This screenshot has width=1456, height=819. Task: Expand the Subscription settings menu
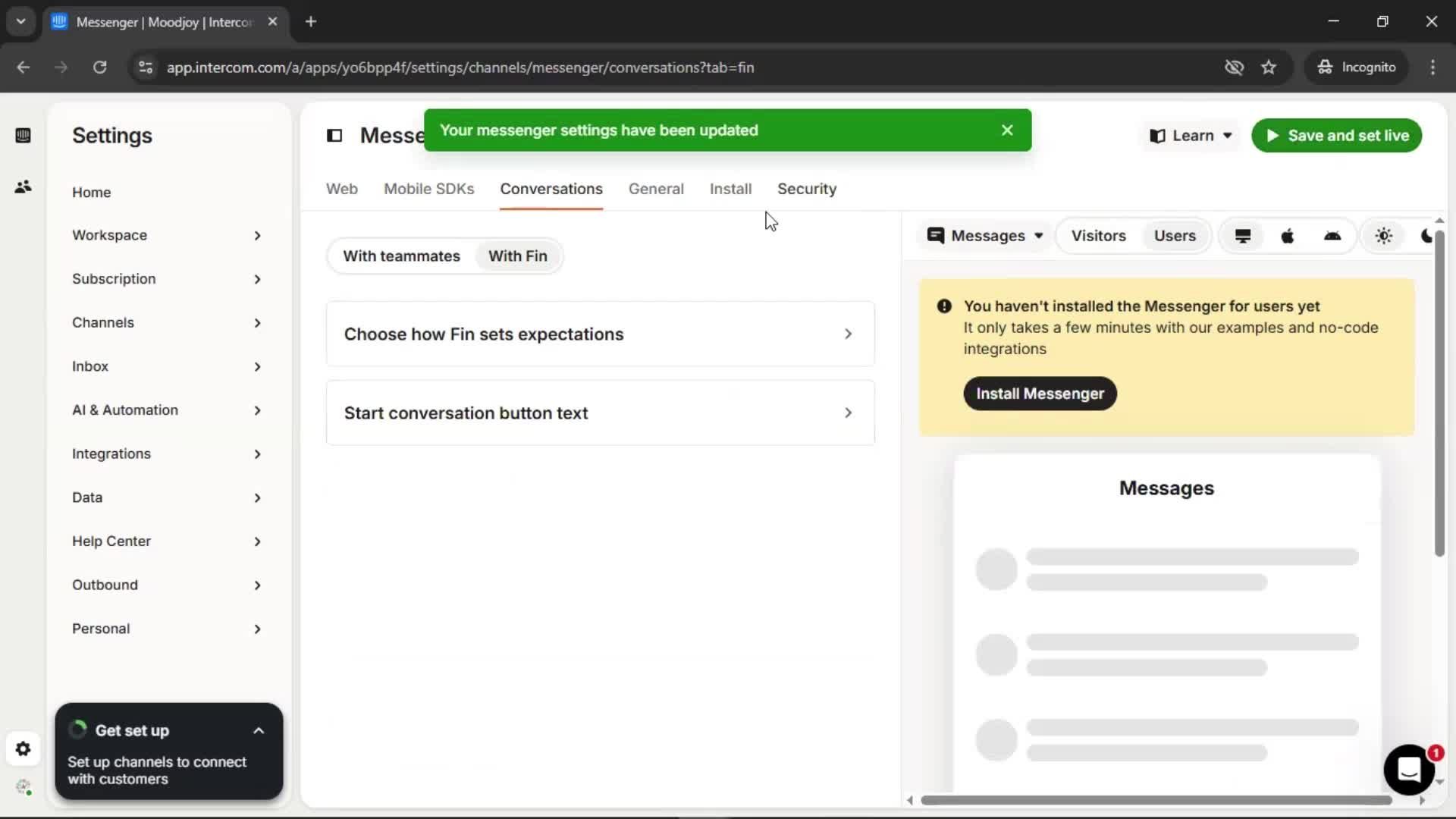tap(167, 279)
